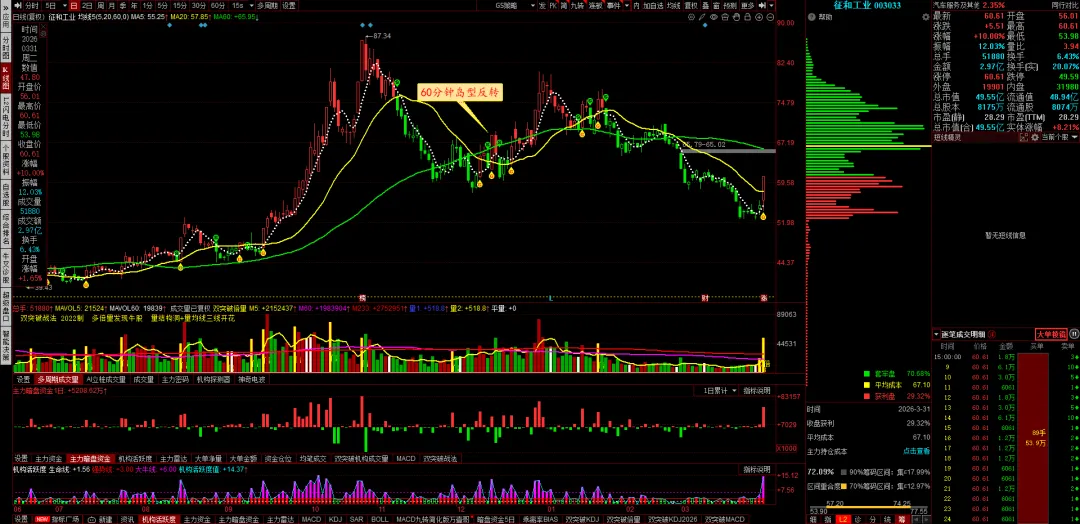Click the 大单棱镜 button
1080x524 pixels.
pyautogui.click(x=1051, y=335)
